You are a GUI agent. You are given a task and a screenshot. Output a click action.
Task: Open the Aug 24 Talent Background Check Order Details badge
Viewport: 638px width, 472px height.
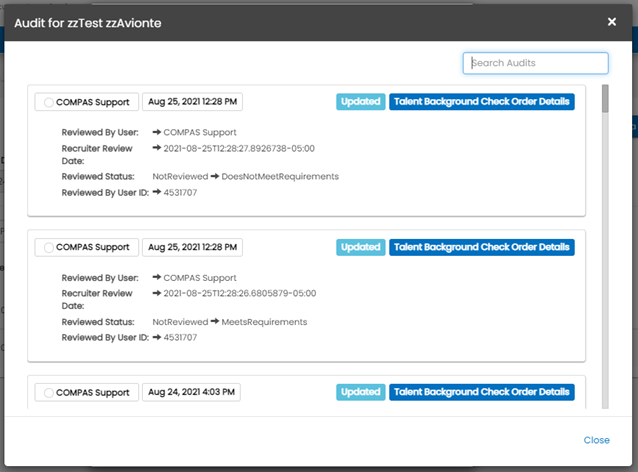tap(482, 392)
